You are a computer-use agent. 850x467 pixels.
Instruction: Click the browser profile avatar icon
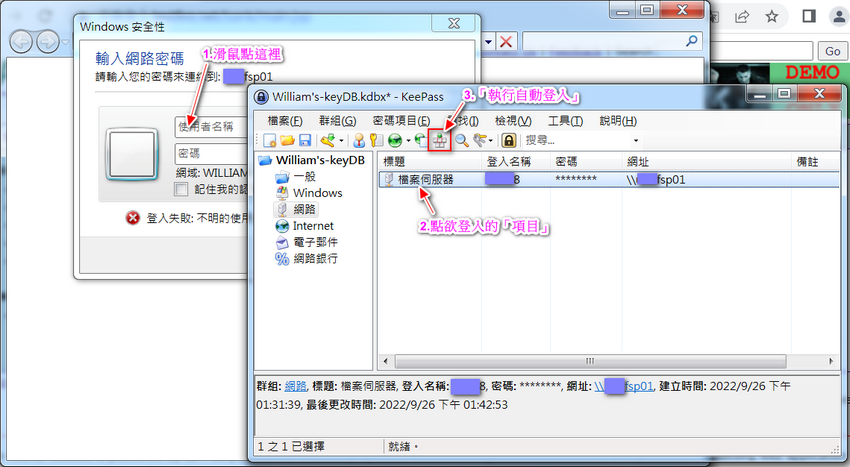tap(840, 16)
